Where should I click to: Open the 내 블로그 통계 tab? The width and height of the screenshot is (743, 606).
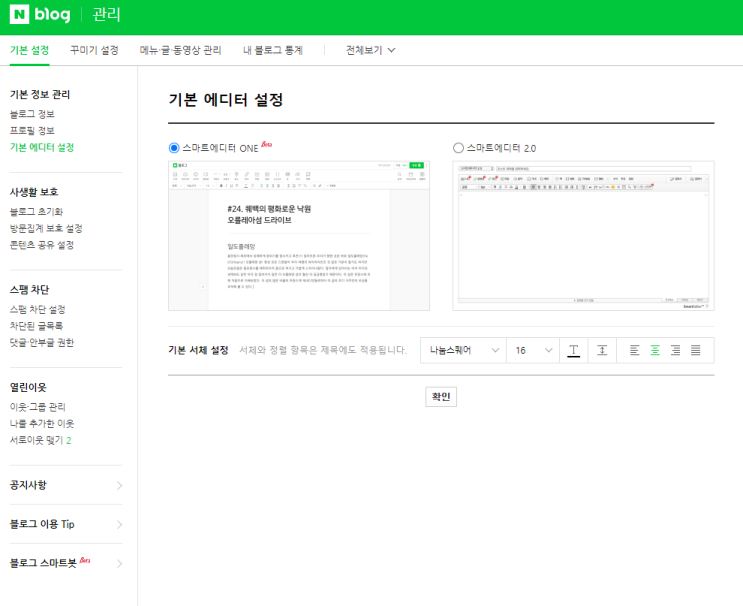pyautogui.click(x=273, y=50)
